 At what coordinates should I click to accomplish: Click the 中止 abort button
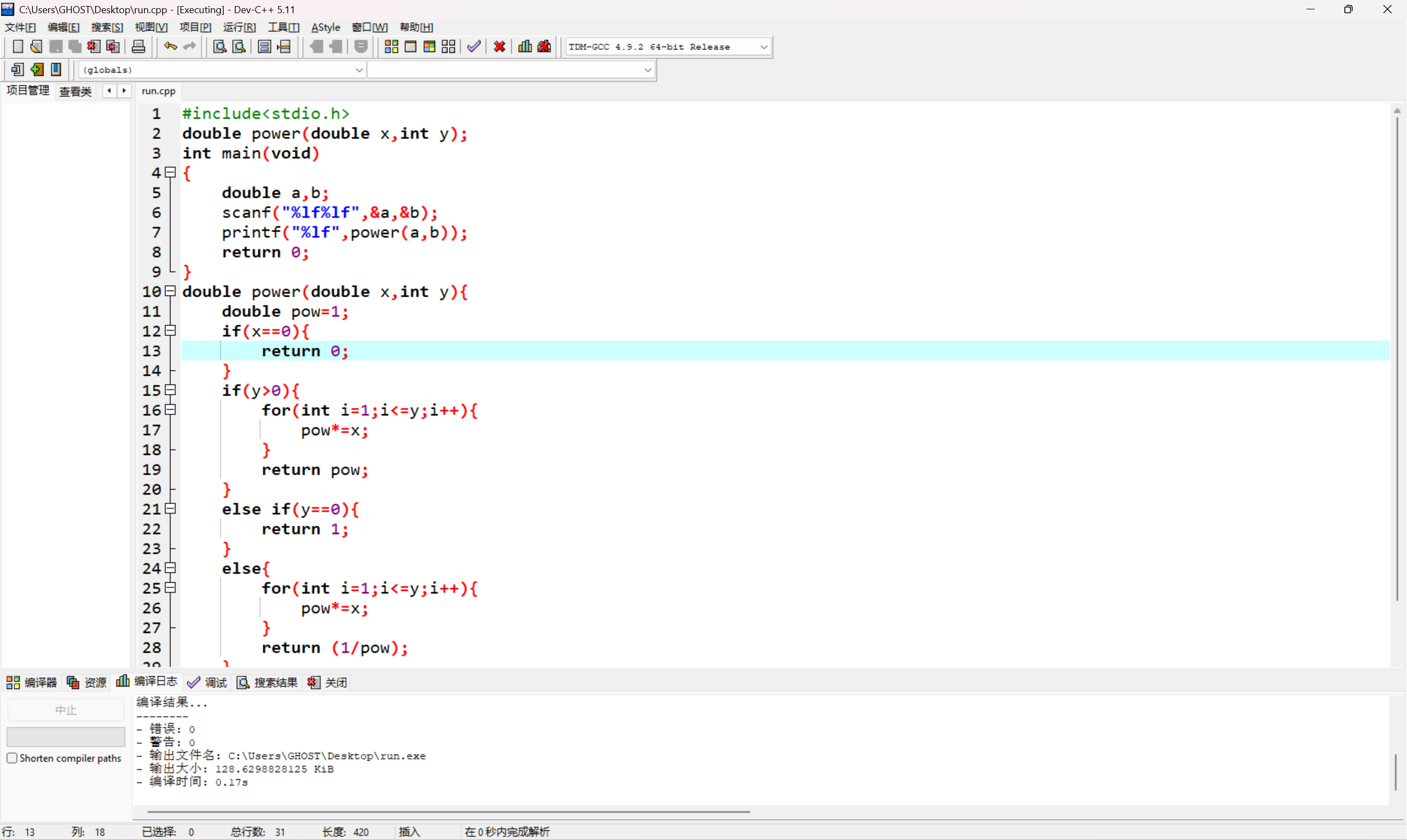click(66, 710)
